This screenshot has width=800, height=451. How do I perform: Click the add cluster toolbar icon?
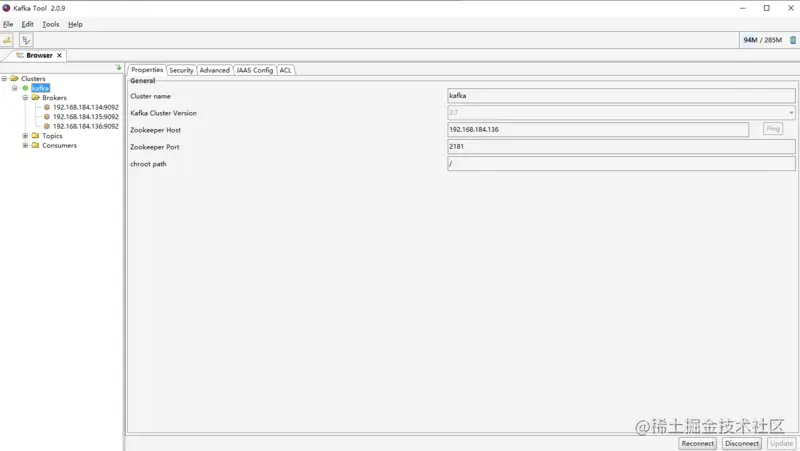[7, 40]
